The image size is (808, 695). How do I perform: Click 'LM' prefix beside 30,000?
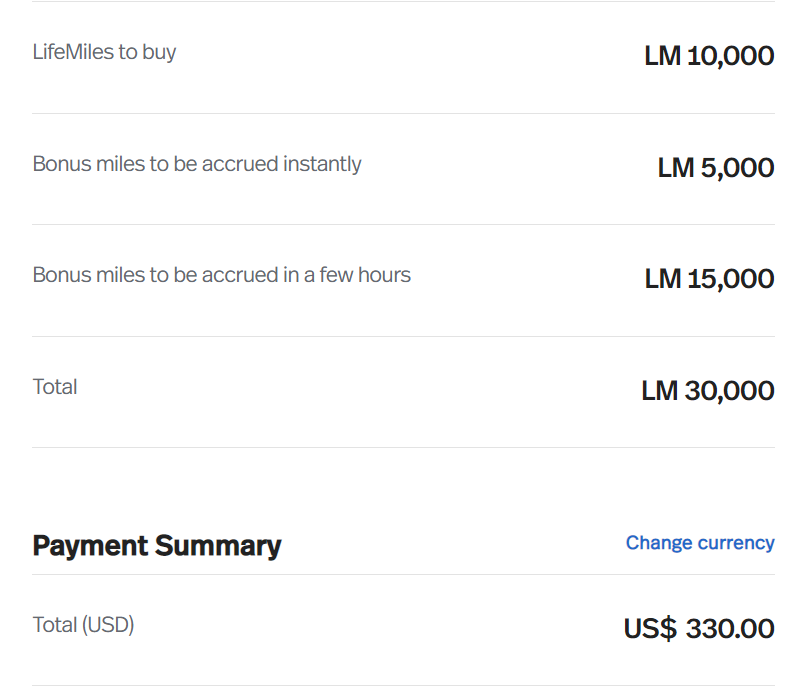coord(660,391)
